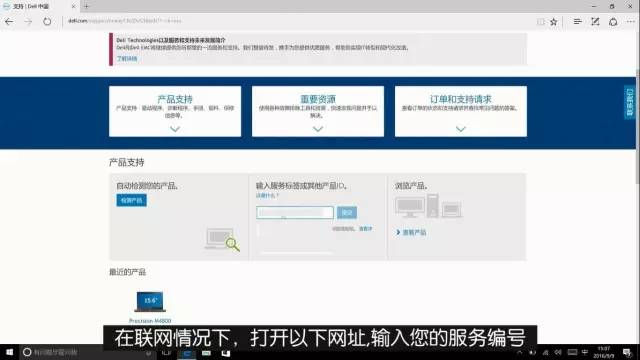Open the 联系我们 side tab
The image size is (640, 360).
coord(629,102)
